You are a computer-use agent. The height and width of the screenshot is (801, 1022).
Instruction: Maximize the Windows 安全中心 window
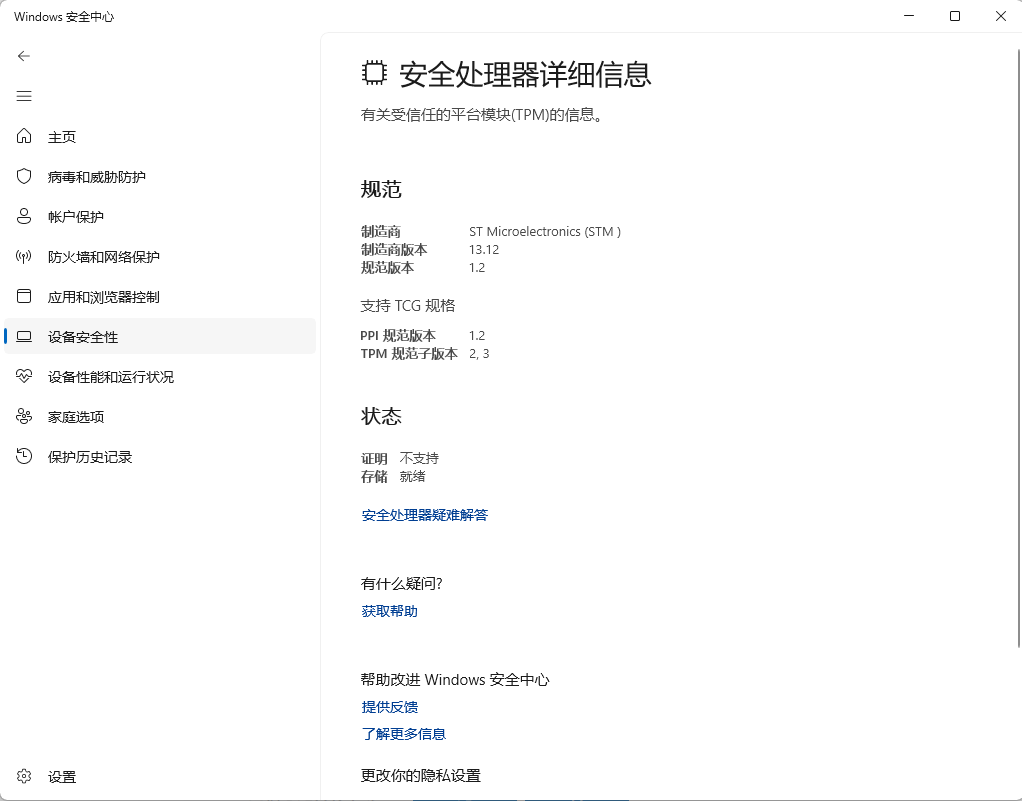point(955,16)
